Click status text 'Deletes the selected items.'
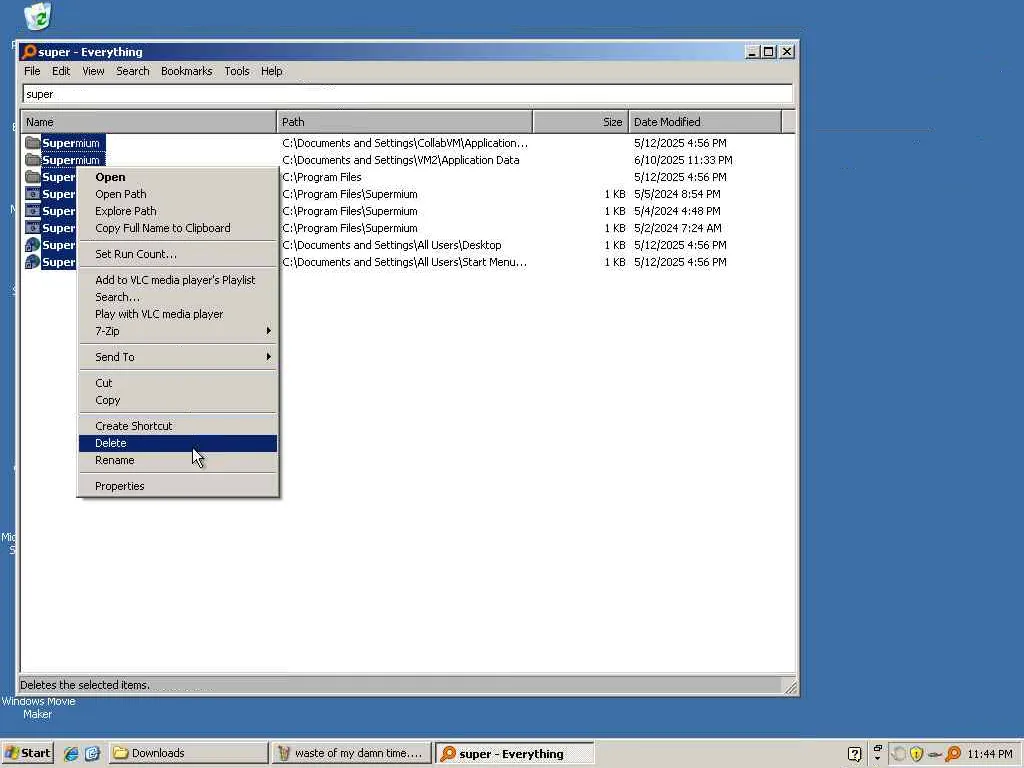The width and height of the screenshot is (1024, 768). (85, 685)
